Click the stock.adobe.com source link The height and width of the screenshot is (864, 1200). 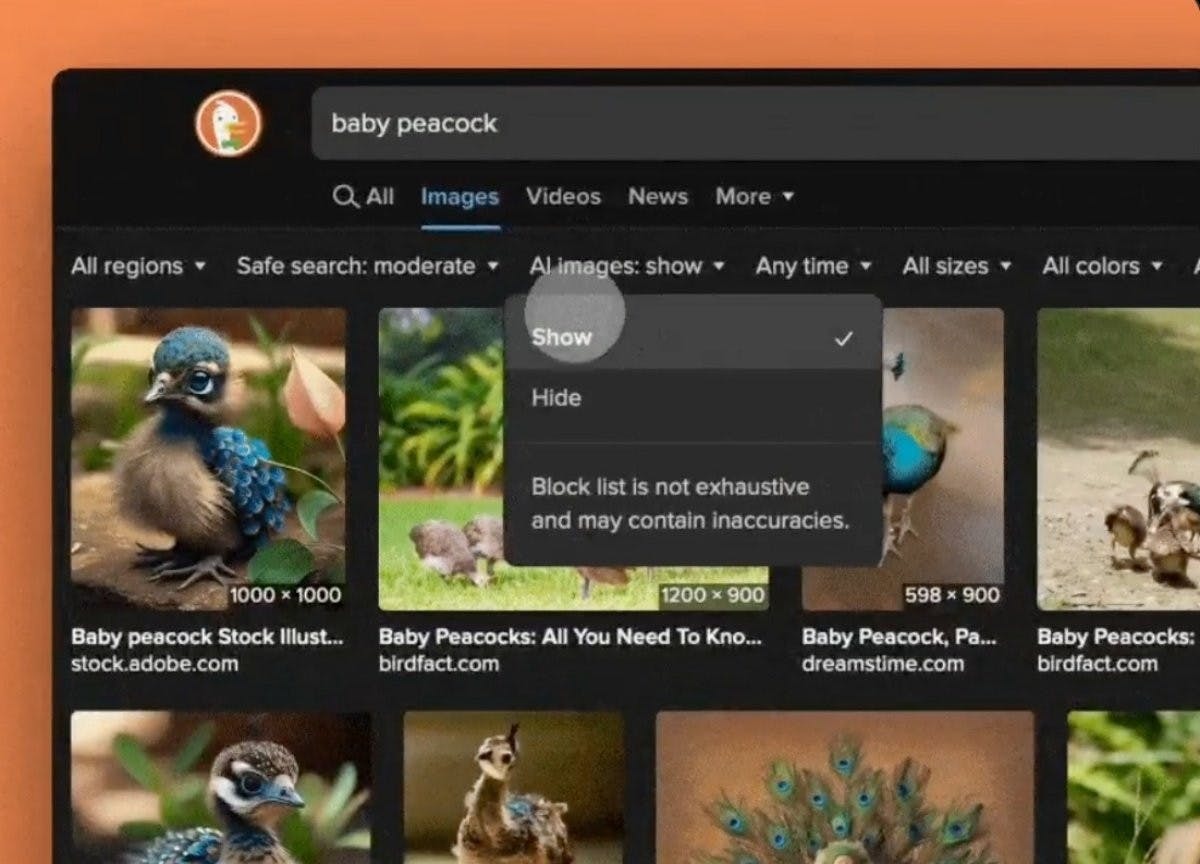tap(155, 664)
